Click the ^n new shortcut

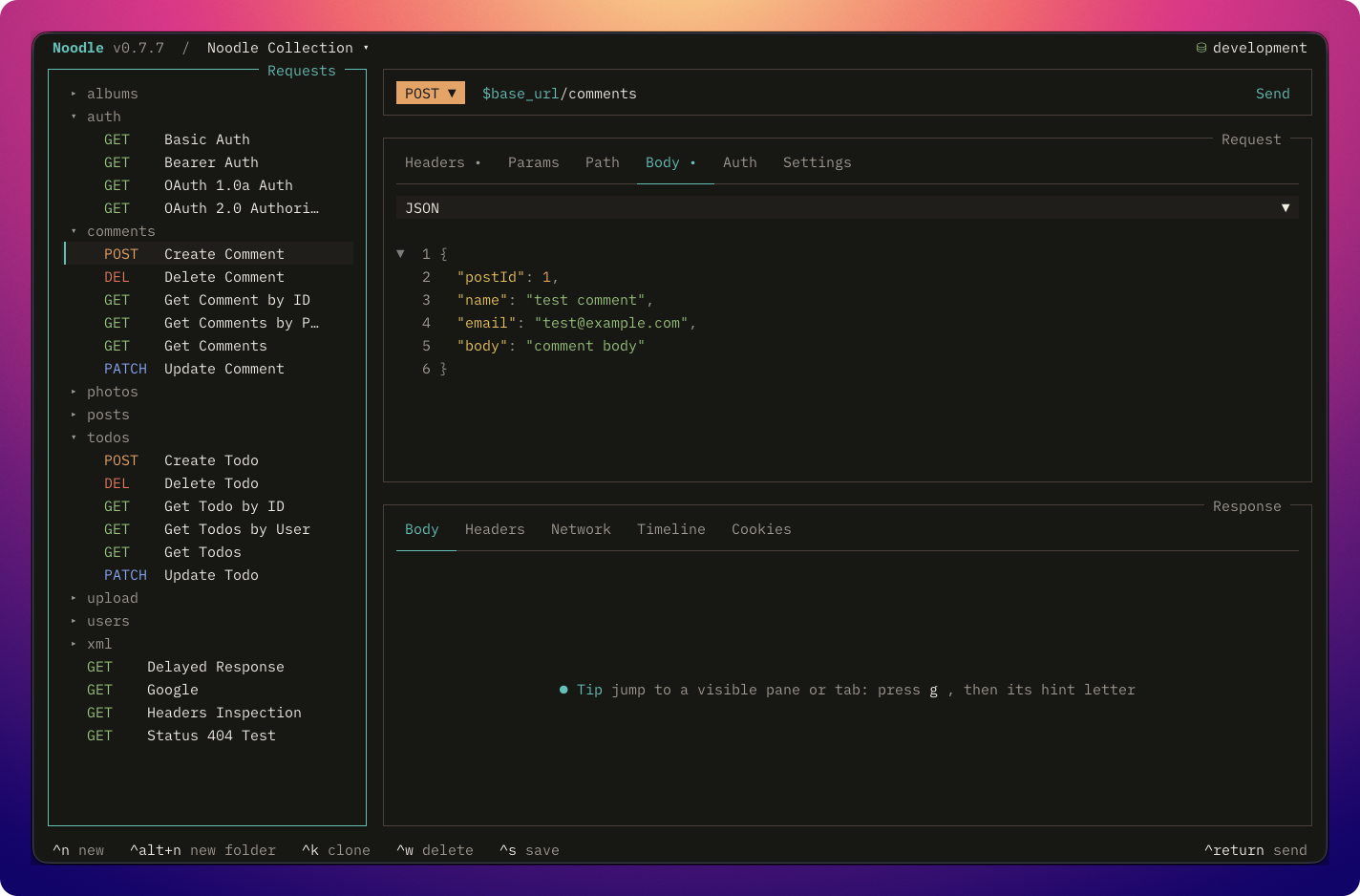point(78,850)
